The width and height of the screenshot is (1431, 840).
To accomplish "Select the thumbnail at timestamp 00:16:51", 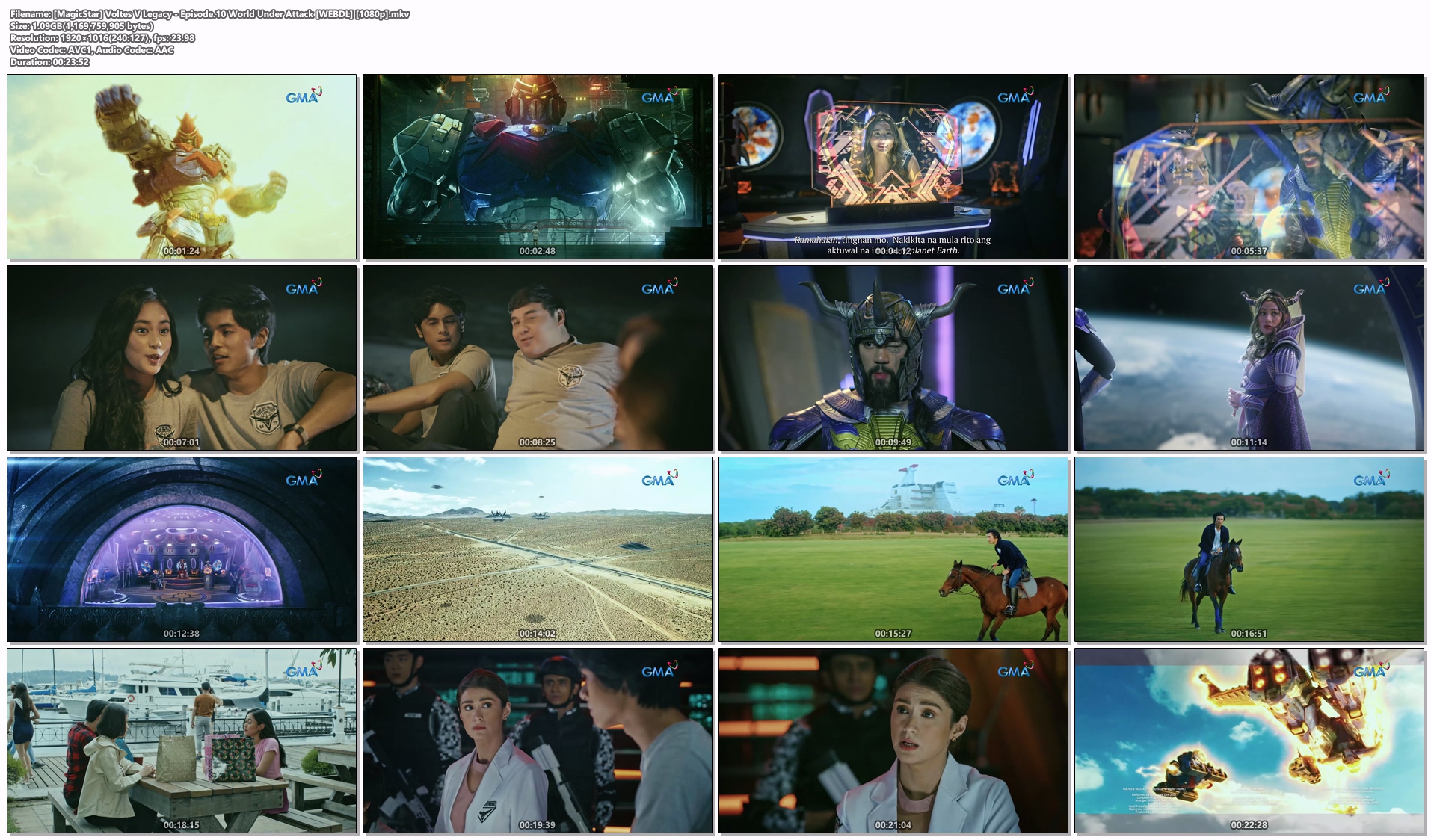I will (x=1249, y=549).
